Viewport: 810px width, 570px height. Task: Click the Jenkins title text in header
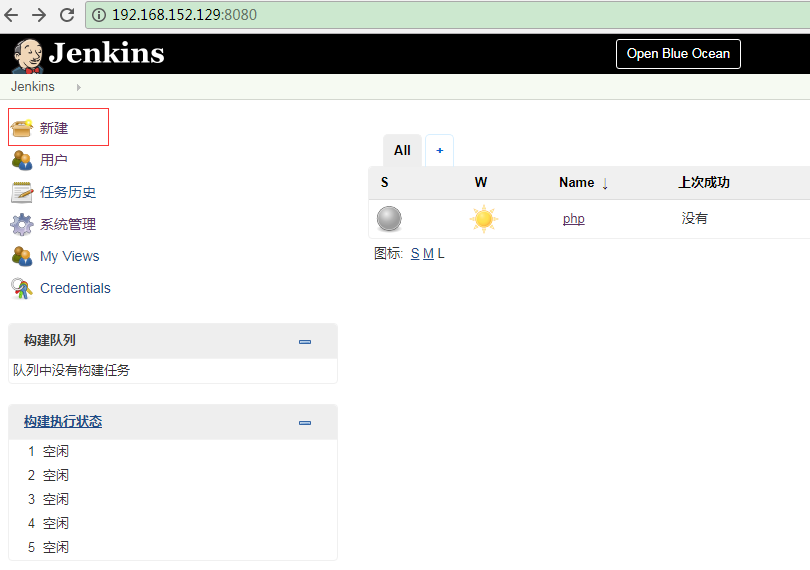coord(106,53)
